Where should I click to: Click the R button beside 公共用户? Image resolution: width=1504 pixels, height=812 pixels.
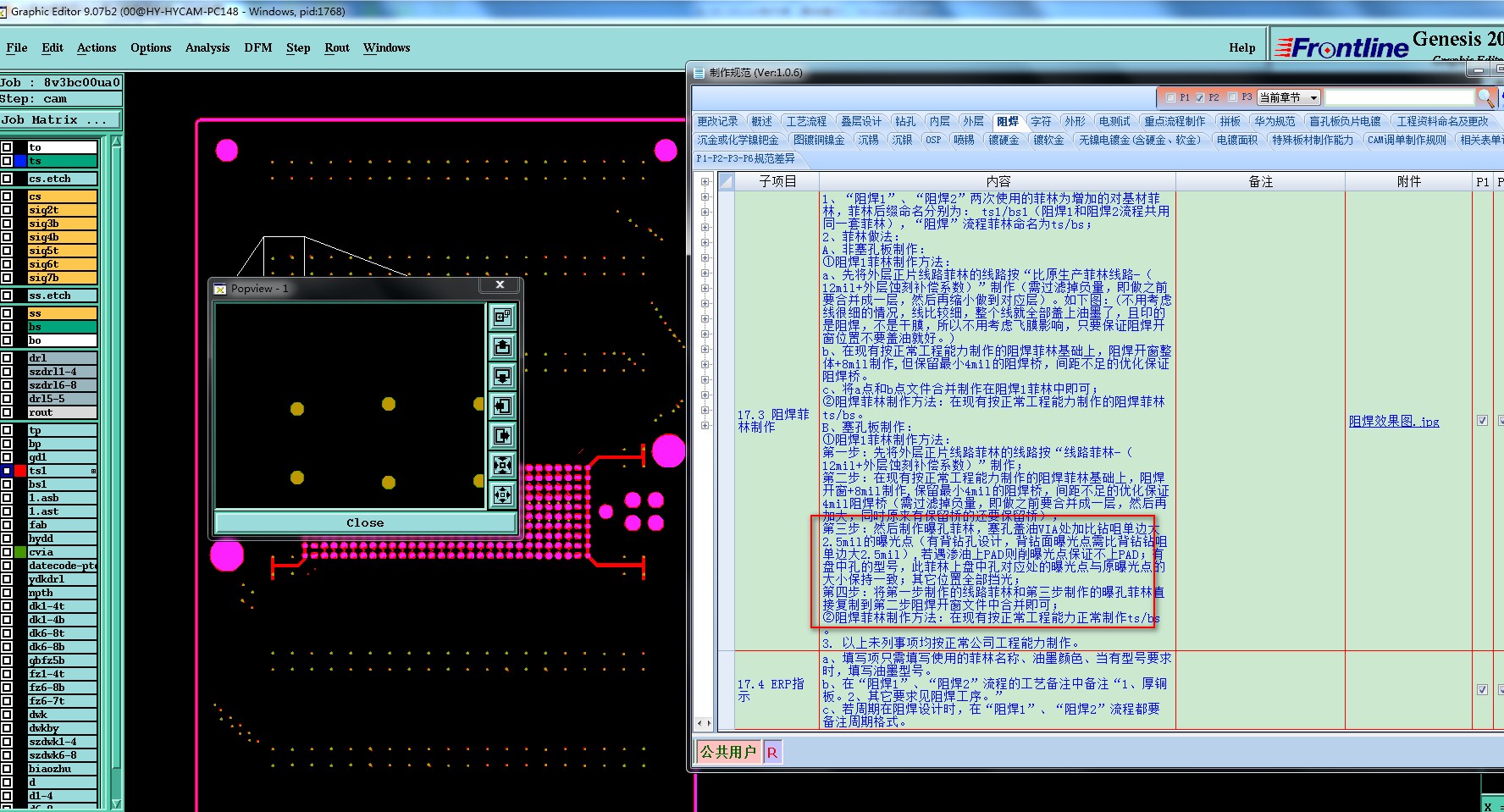tap(771, 752)
